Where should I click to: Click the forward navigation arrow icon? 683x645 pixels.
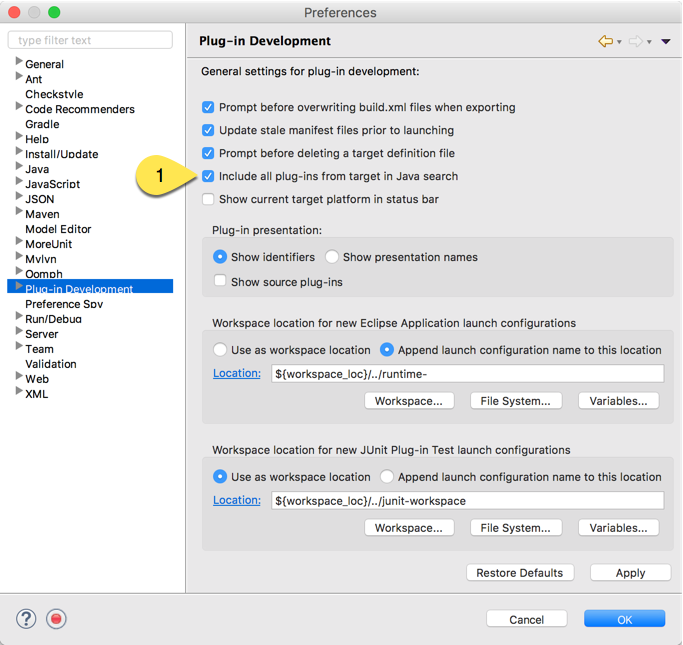coord(635,41)
